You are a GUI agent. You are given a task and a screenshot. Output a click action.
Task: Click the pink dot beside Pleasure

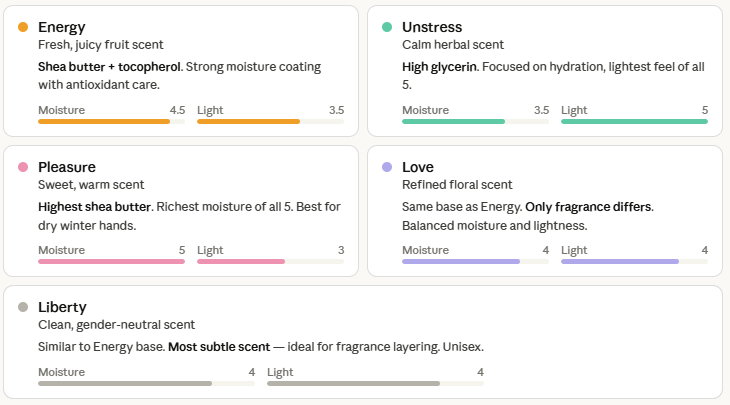pyautogui.click(x=23, y=167)
